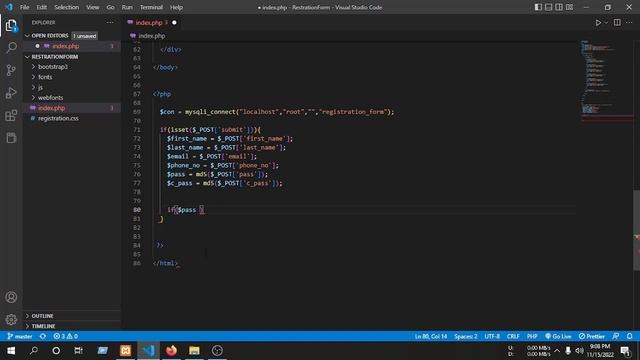Click index.php in the breadcrumb

pos(151,36)
